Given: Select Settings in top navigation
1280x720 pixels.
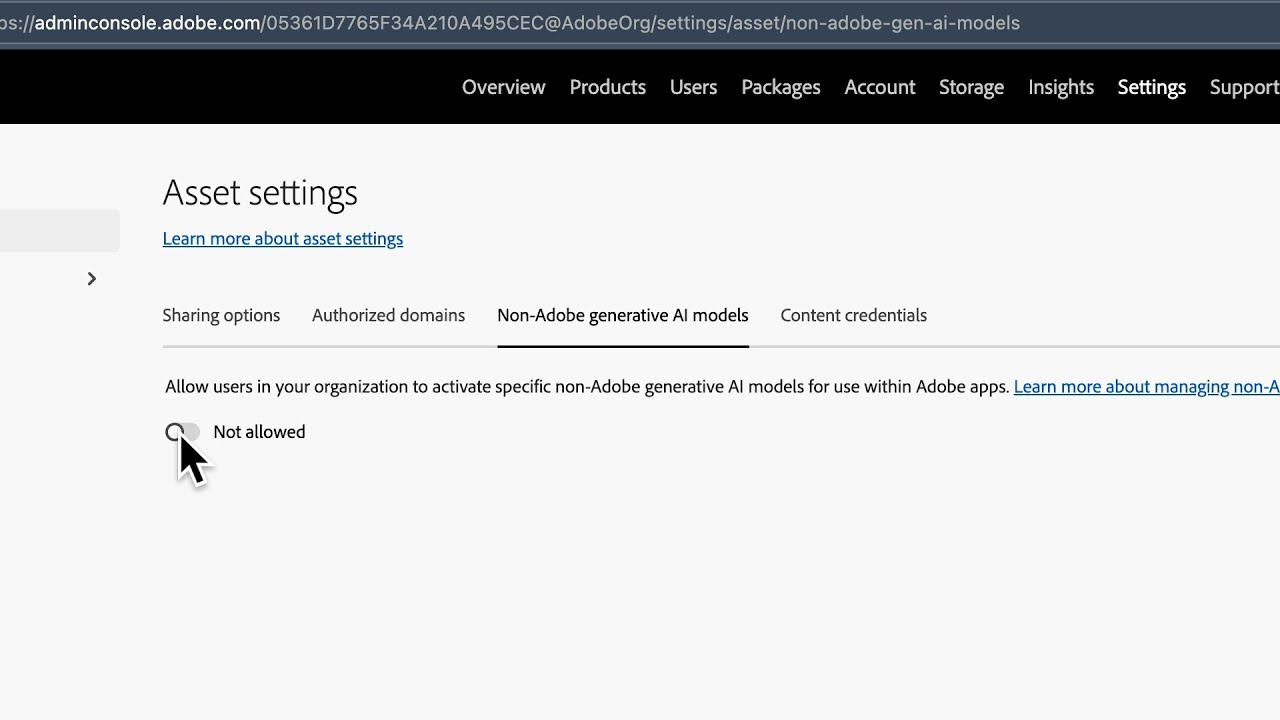Looking at the screenshot, I should (x=1152, y=88).
